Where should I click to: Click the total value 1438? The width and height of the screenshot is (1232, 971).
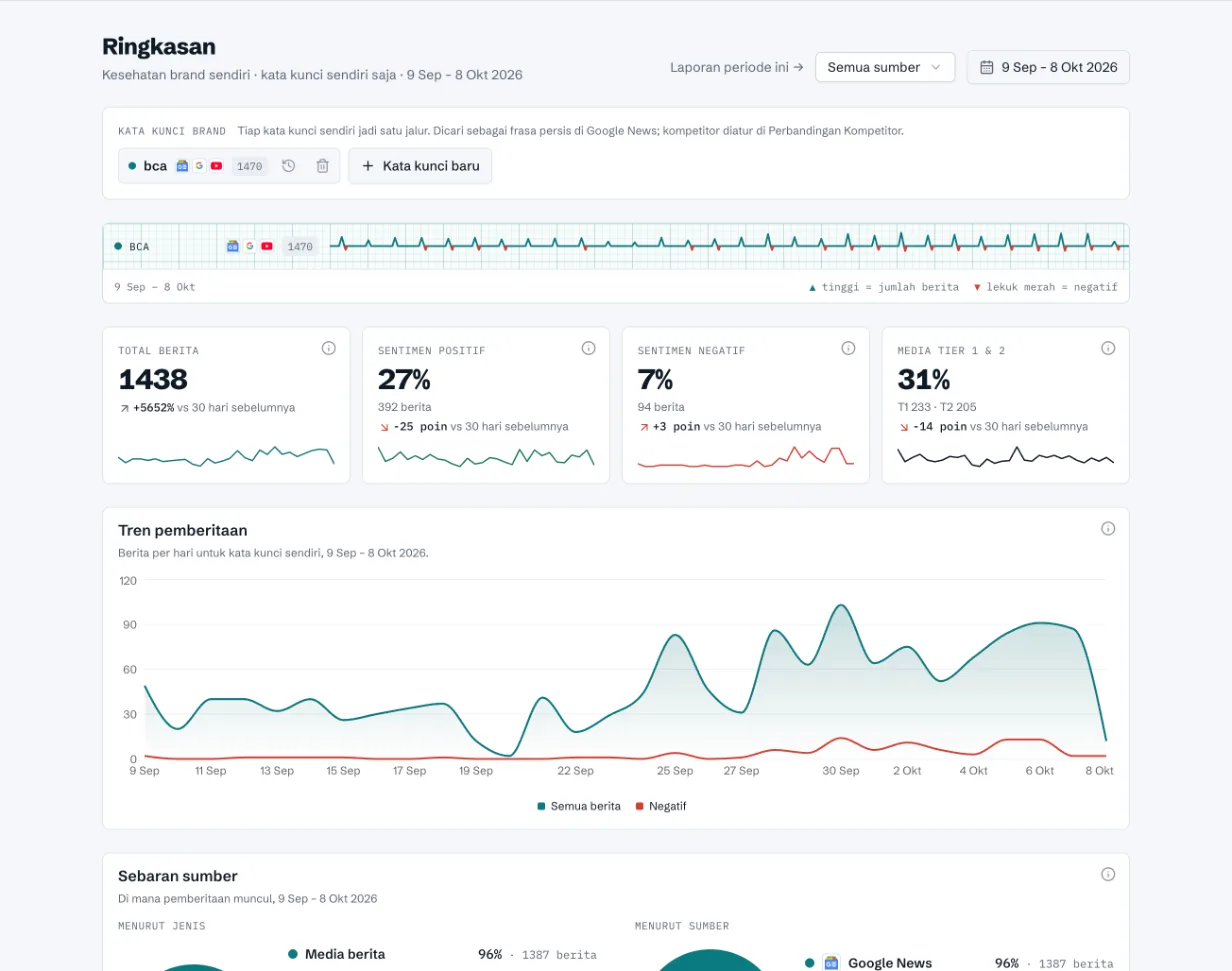[x=153, y=380]
